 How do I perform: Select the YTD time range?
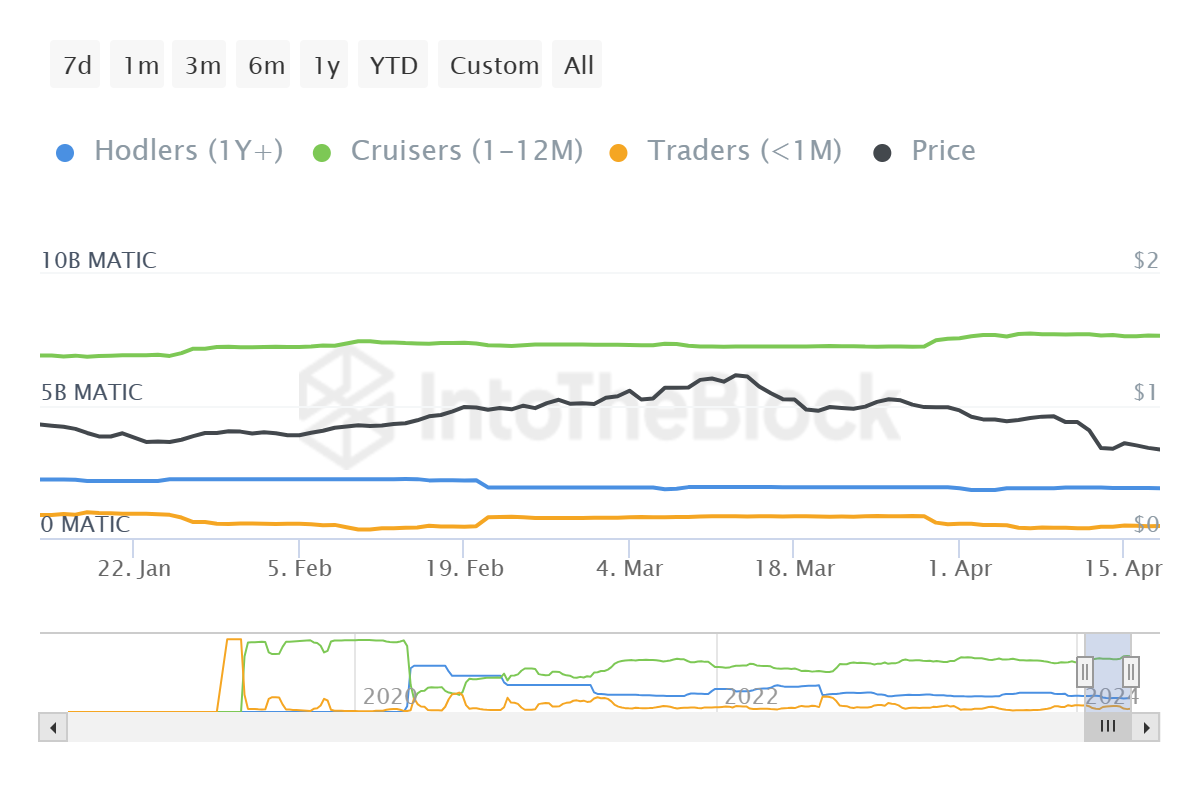[x=392, y=64]
